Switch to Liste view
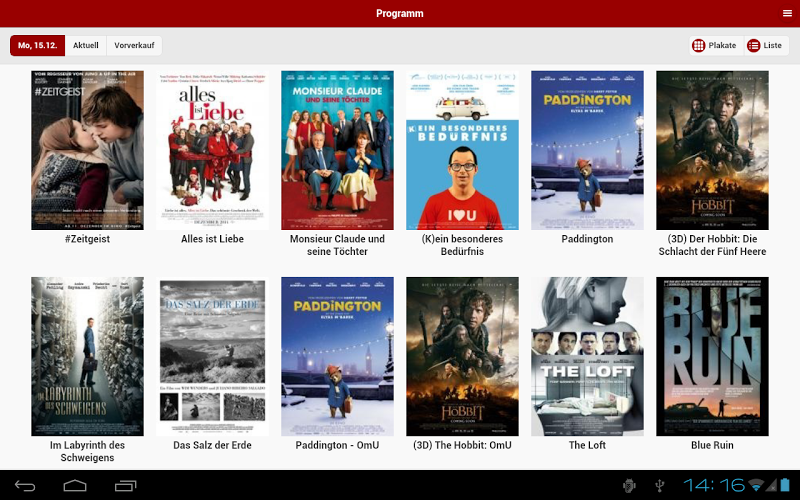Screen dimensions: 800x500 [766, 45]
